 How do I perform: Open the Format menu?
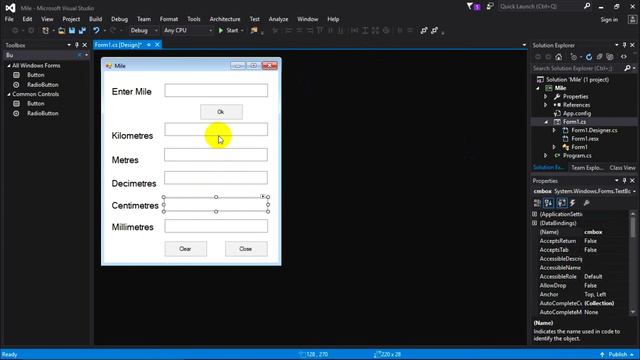169,19
